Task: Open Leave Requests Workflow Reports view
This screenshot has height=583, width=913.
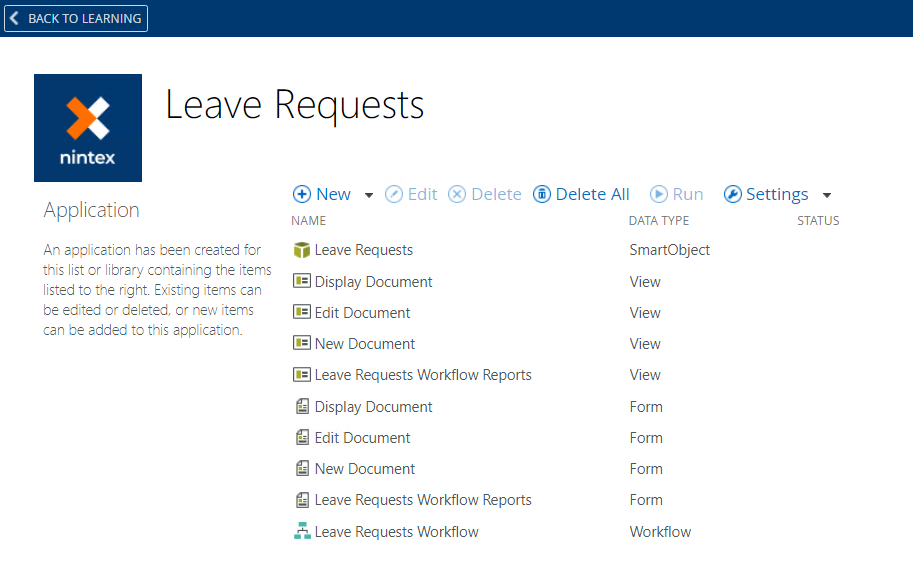Action: 423,375
